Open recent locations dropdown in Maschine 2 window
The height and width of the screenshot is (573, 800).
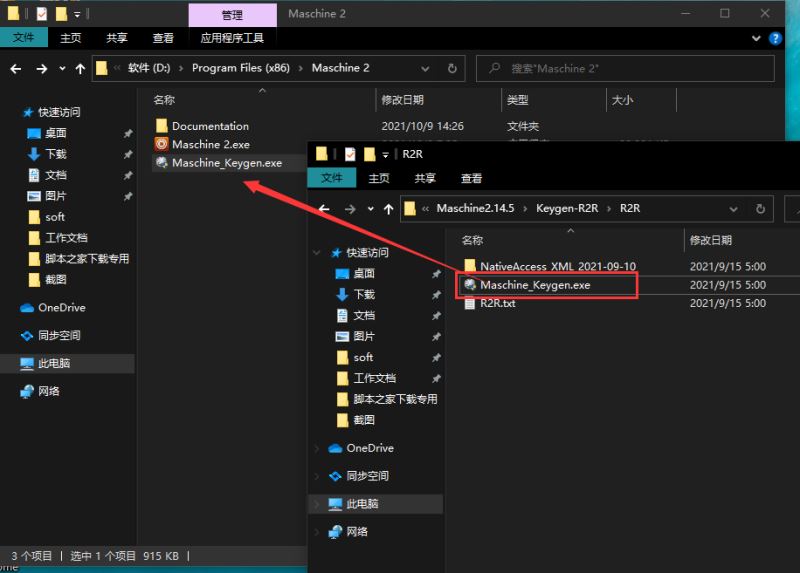tap(62, 68)
